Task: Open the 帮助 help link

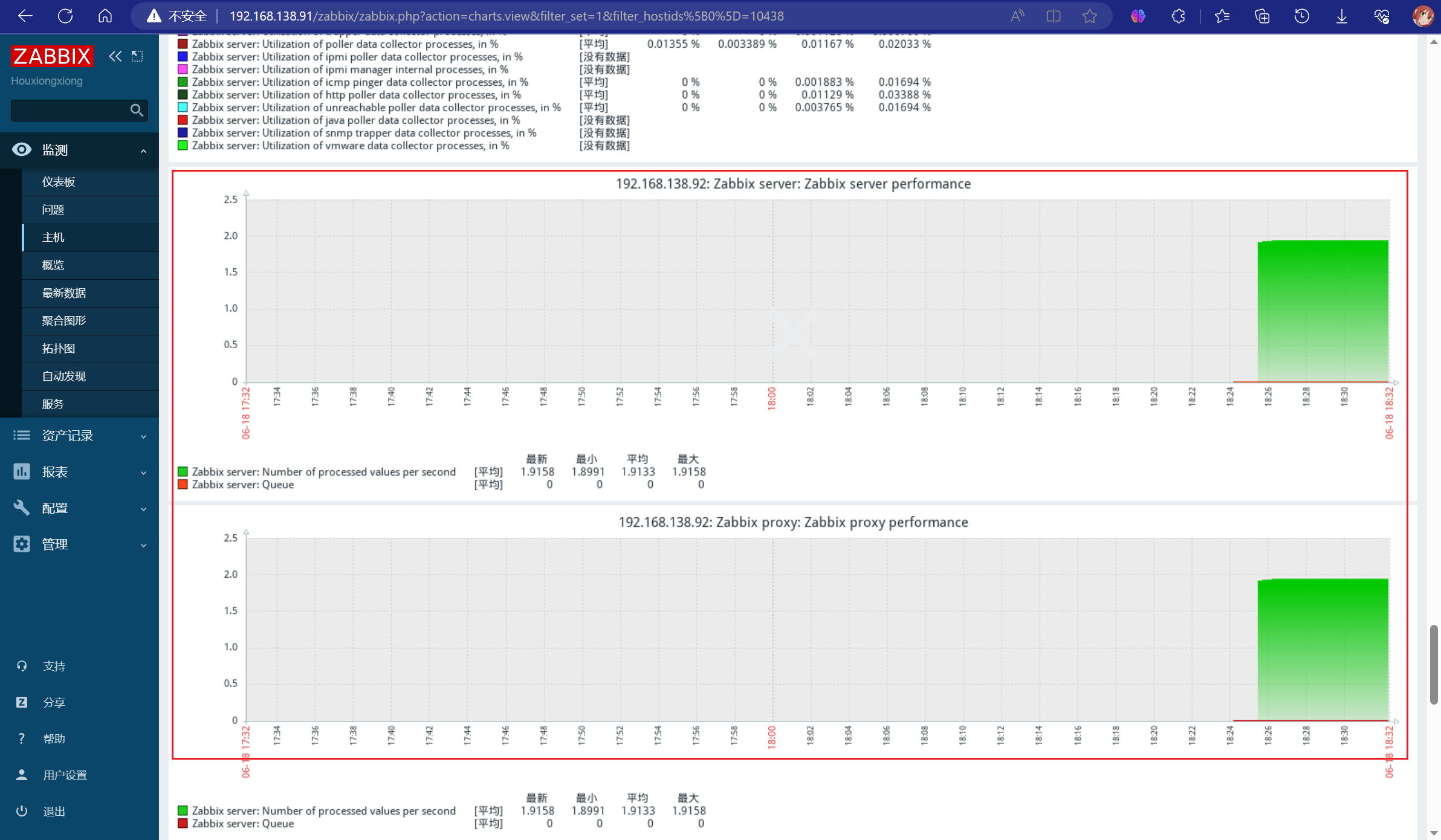Action: tap(54, 738)
